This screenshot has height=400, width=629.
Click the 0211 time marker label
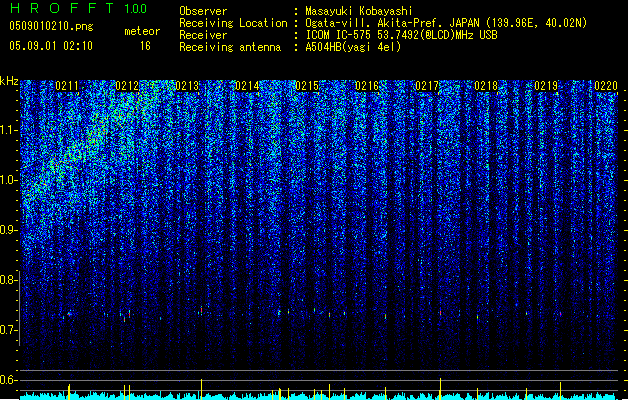[x=67, y=86]
